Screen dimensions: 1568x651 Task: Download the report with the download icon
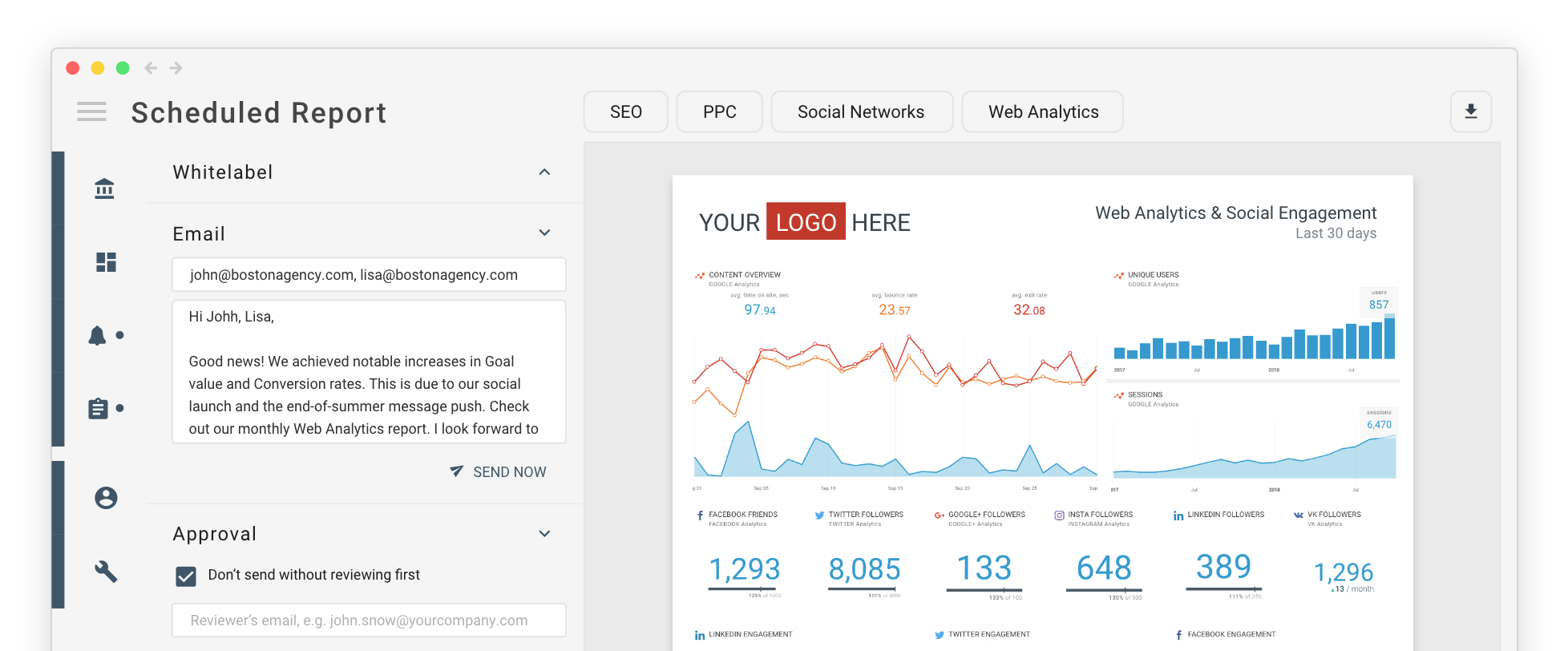click(1470, 111)
